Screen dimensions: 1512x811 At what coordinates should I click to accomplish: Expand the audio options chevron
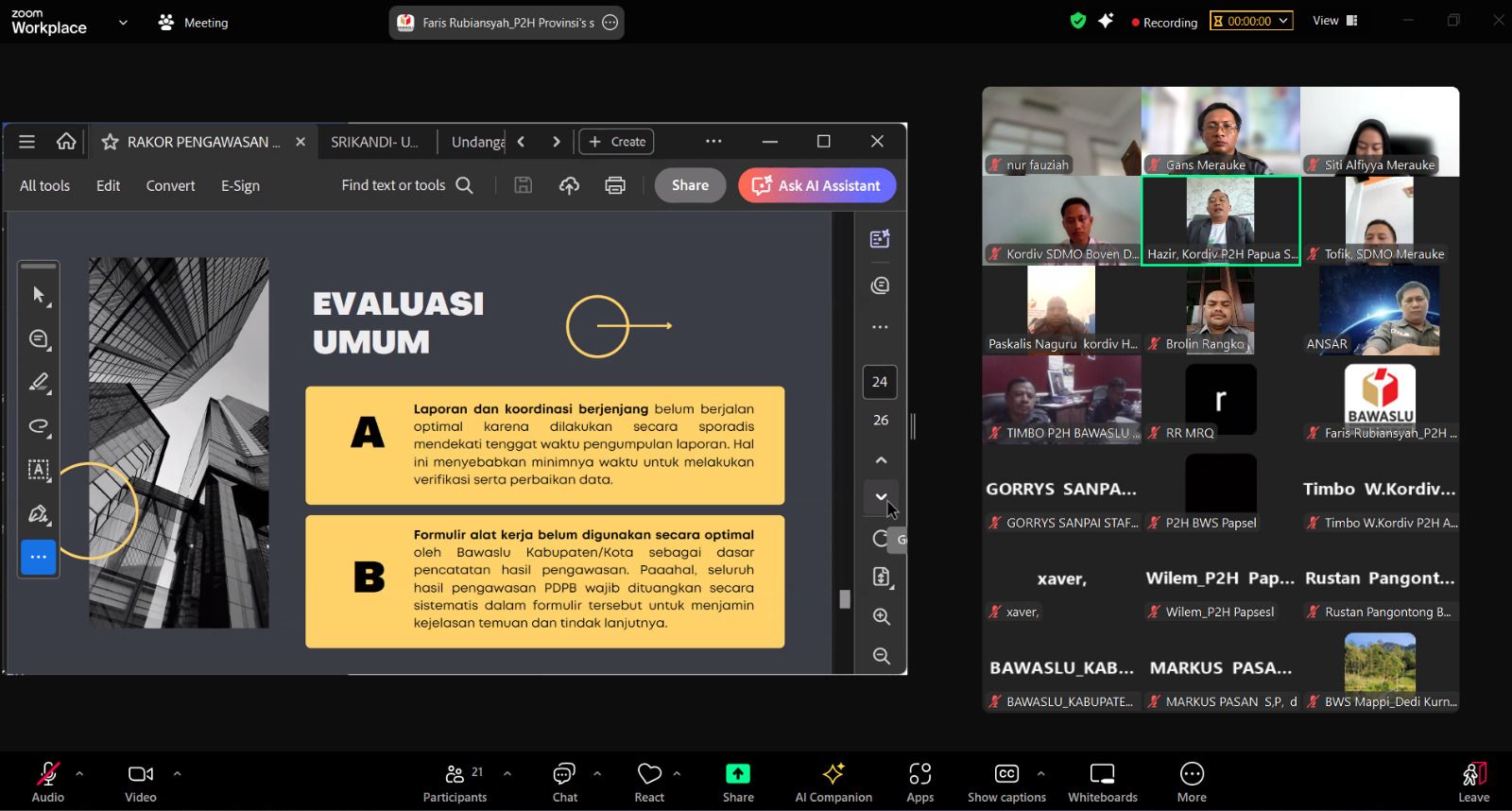coord(79,773)
